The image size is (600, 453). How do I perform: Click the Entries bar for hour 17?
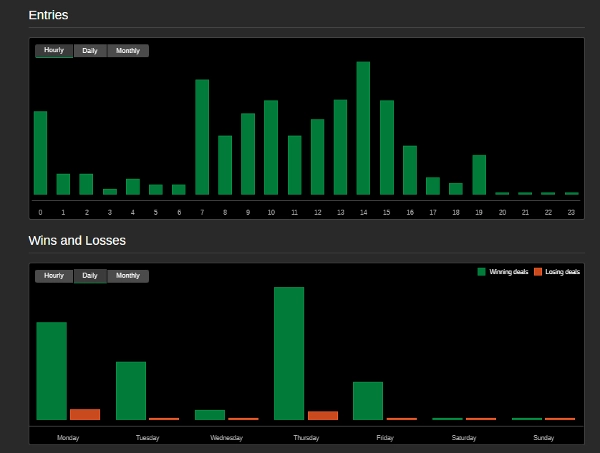[433, 186]
